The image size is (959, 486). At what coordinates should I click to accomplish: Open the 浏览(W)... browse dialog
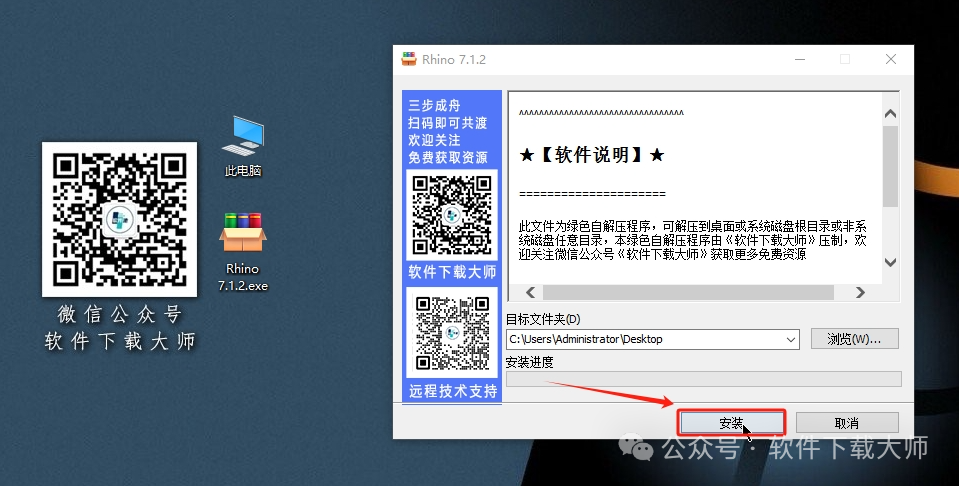(x=854, y=339)
